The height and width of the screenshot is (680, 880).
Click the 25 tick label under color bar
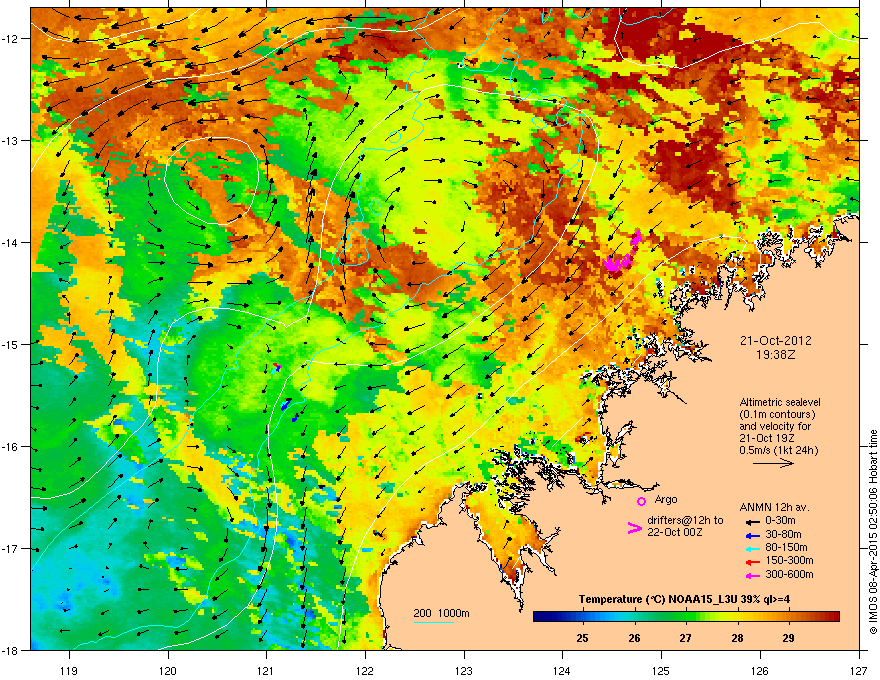pos(583,638)
